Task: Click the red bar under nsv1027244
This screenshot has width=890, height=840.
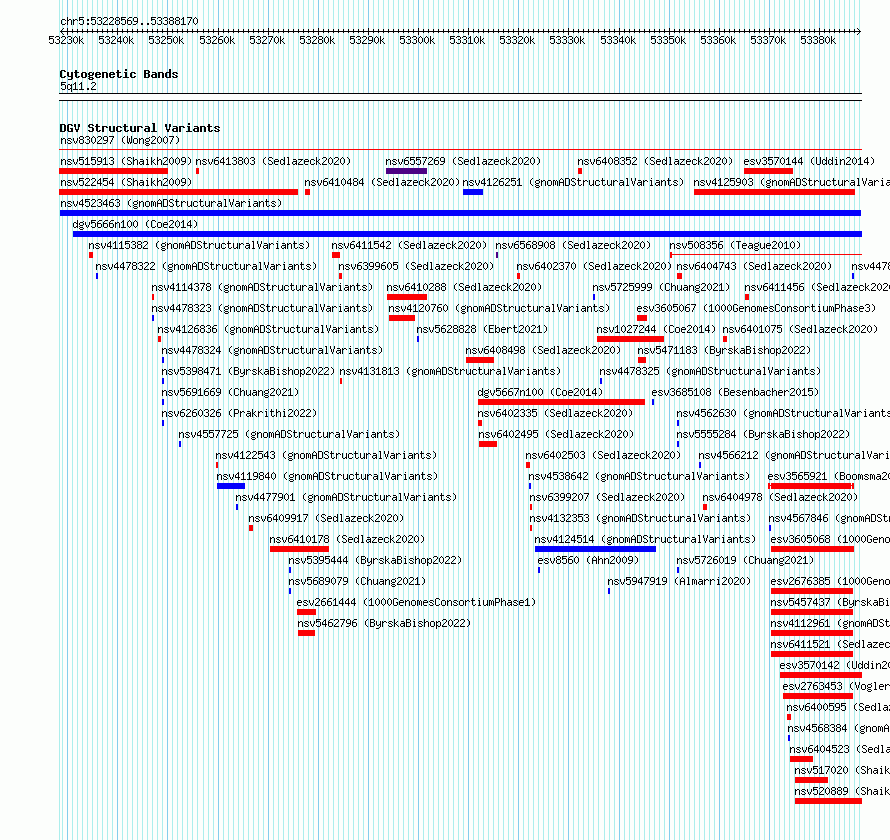Action: click(630, 339)
